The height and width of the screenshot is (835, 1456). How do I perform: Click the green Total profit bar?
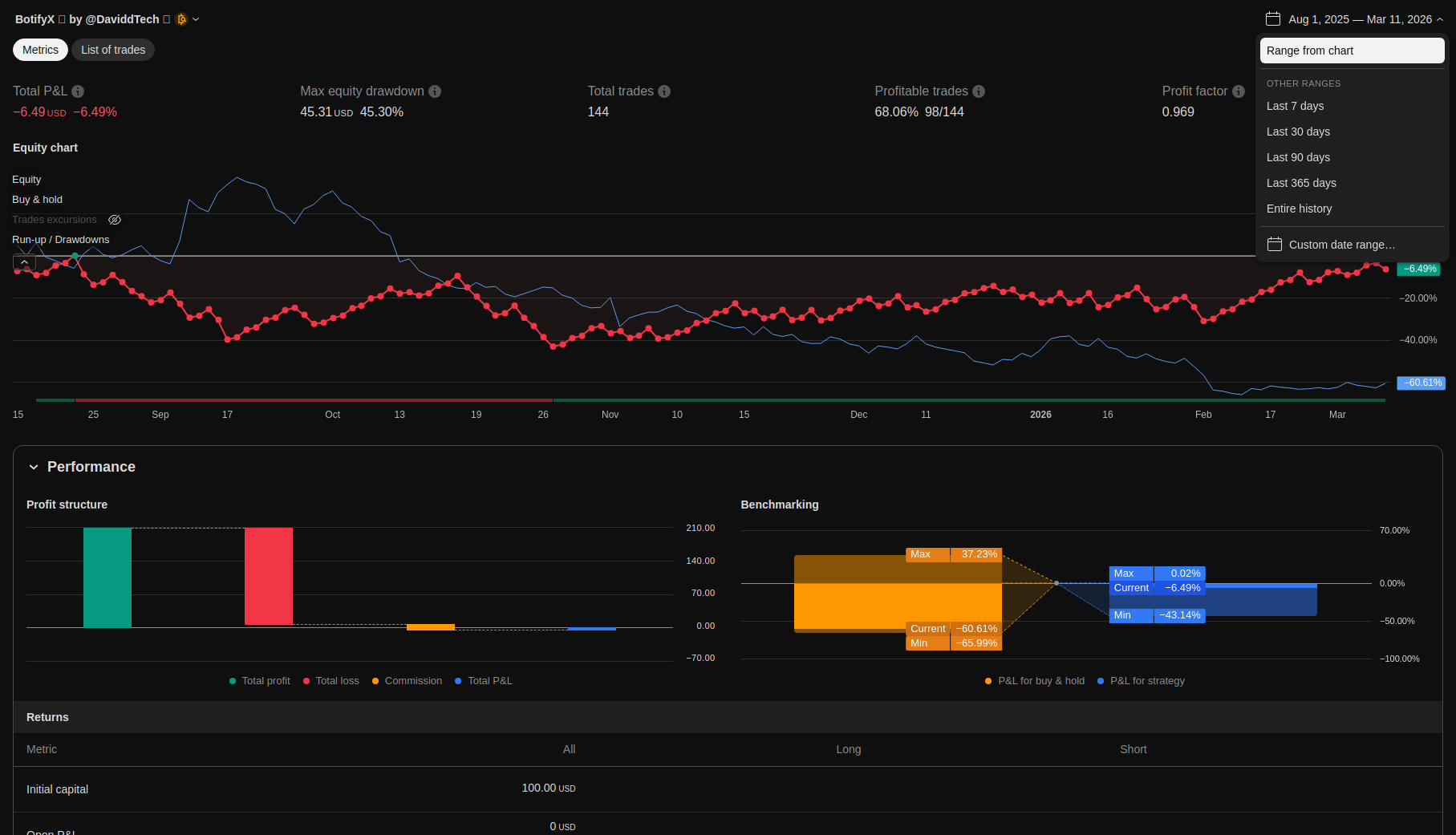[x=107, y=577]
